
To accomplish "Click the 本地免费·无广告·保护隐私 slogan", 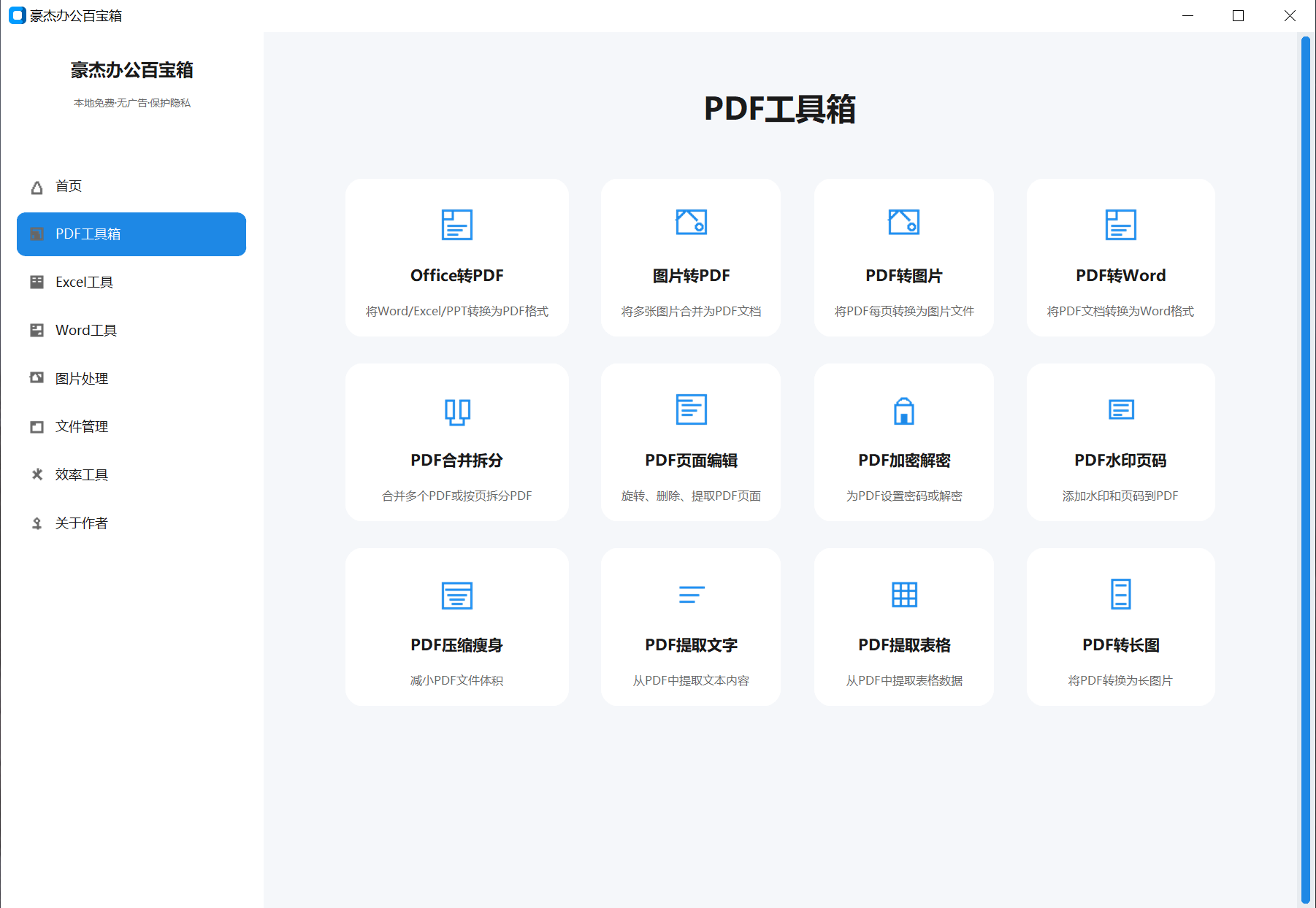I will tap(131, 103).
